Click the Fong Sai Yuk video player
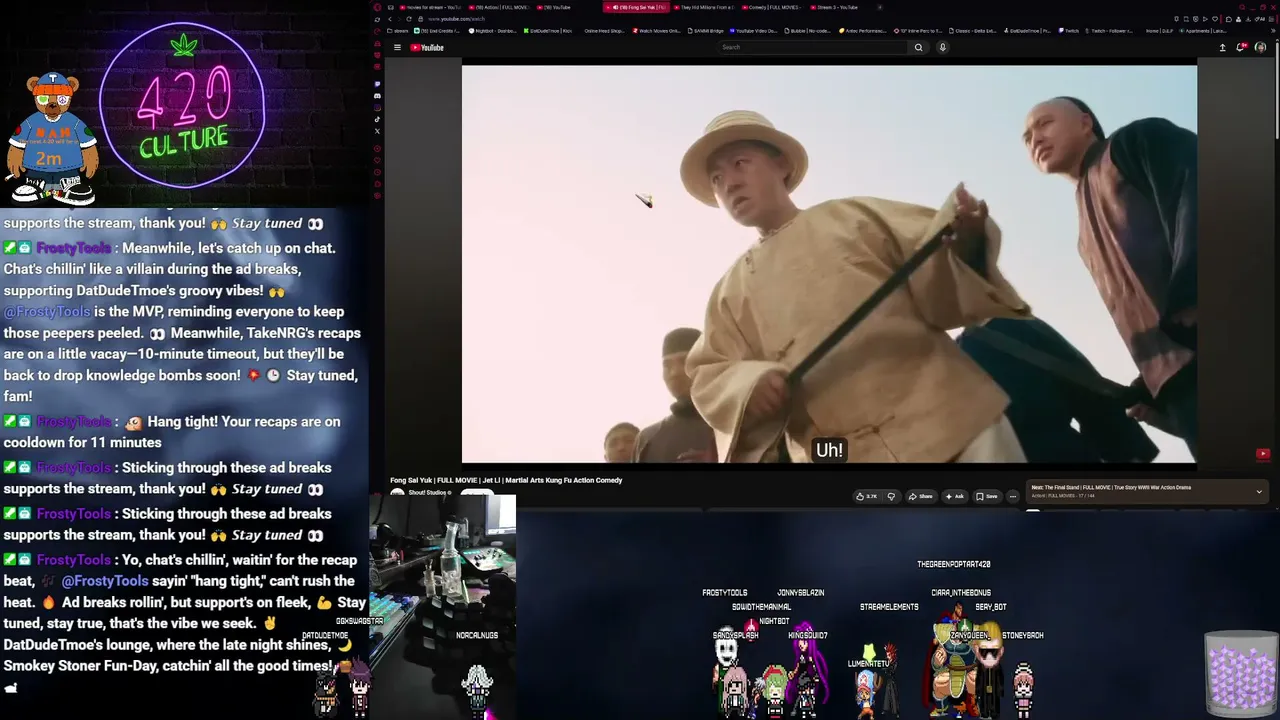The height and width of the screenshot is (720, 1280). click(x=829, y=264)
